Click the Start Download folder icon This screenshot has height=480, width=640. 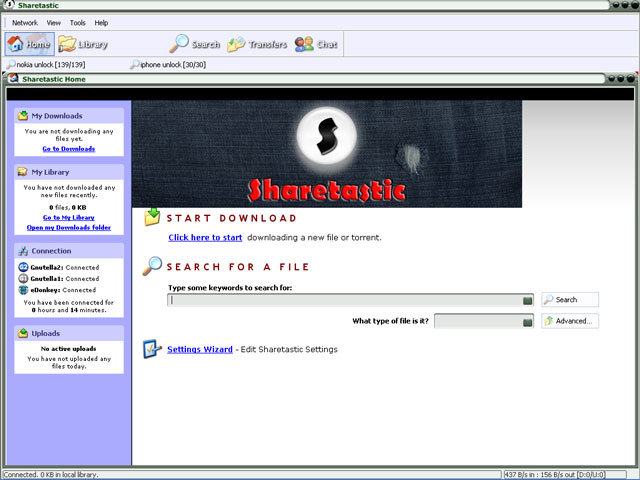[152, 217]
